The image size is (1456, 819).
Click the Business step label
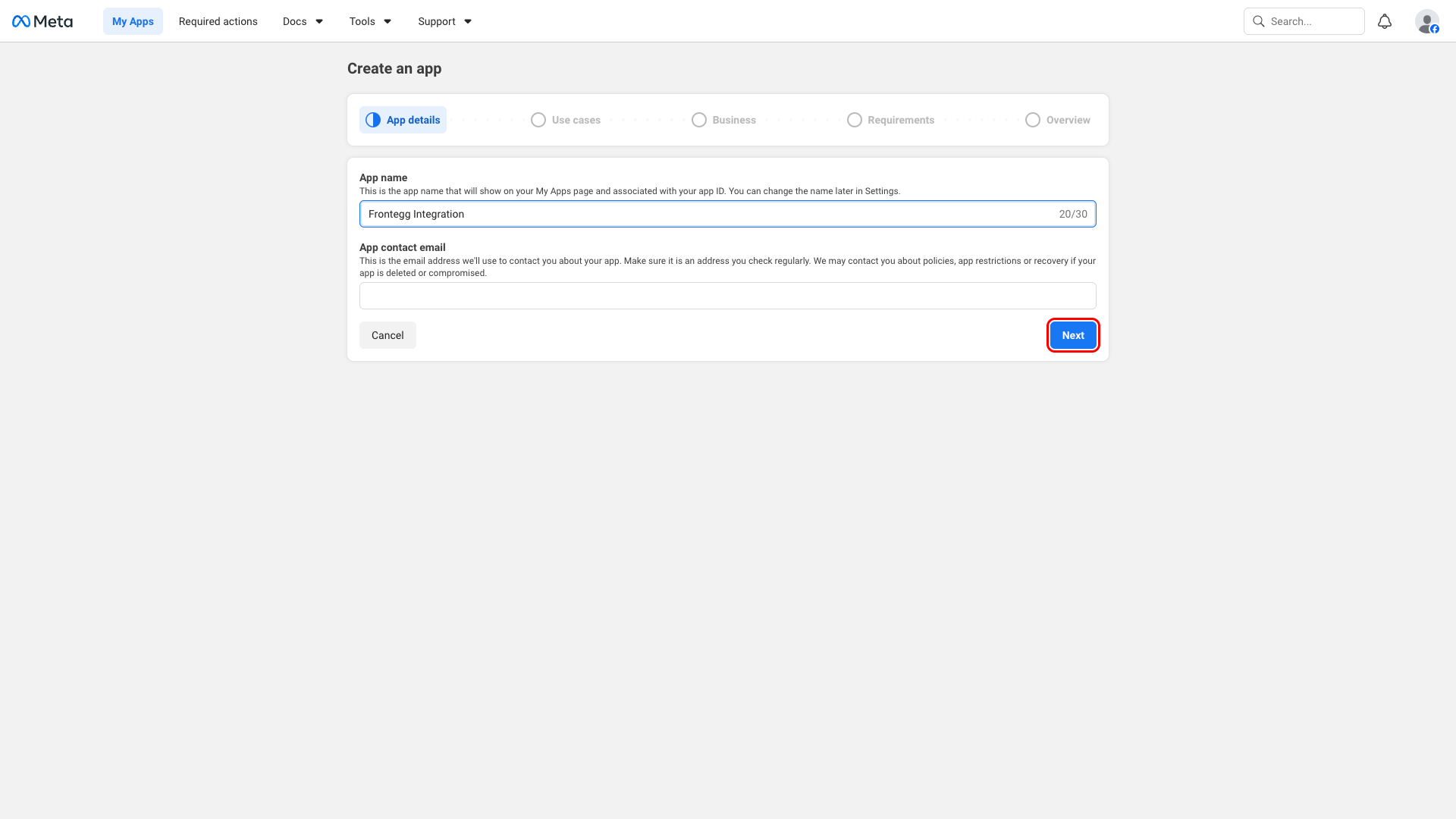point(734,120)
